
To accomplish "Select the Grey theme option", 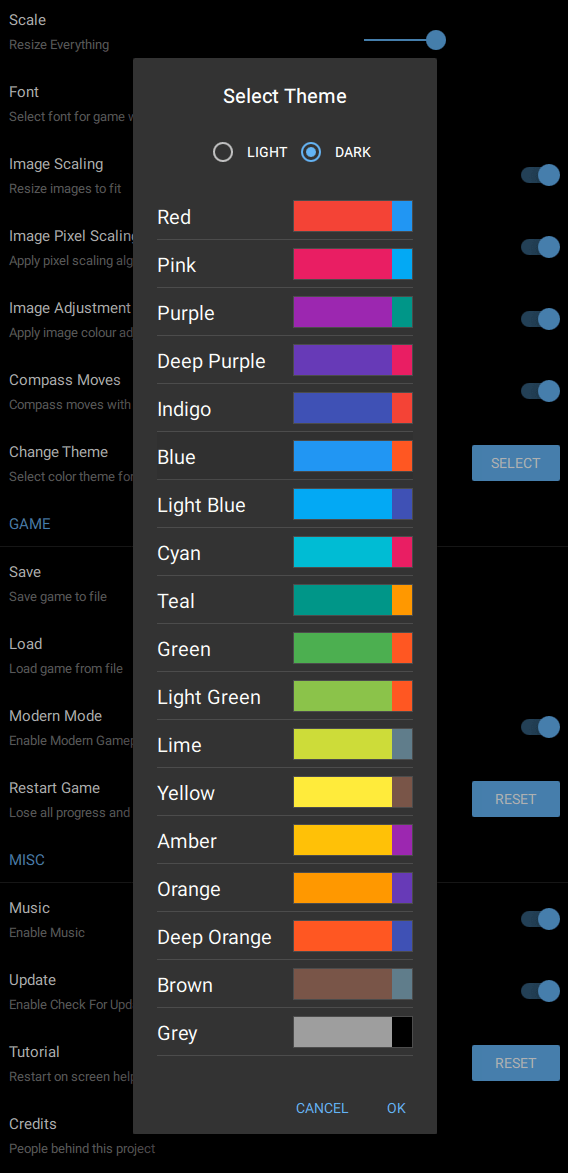I will [x=284, y=1032].
